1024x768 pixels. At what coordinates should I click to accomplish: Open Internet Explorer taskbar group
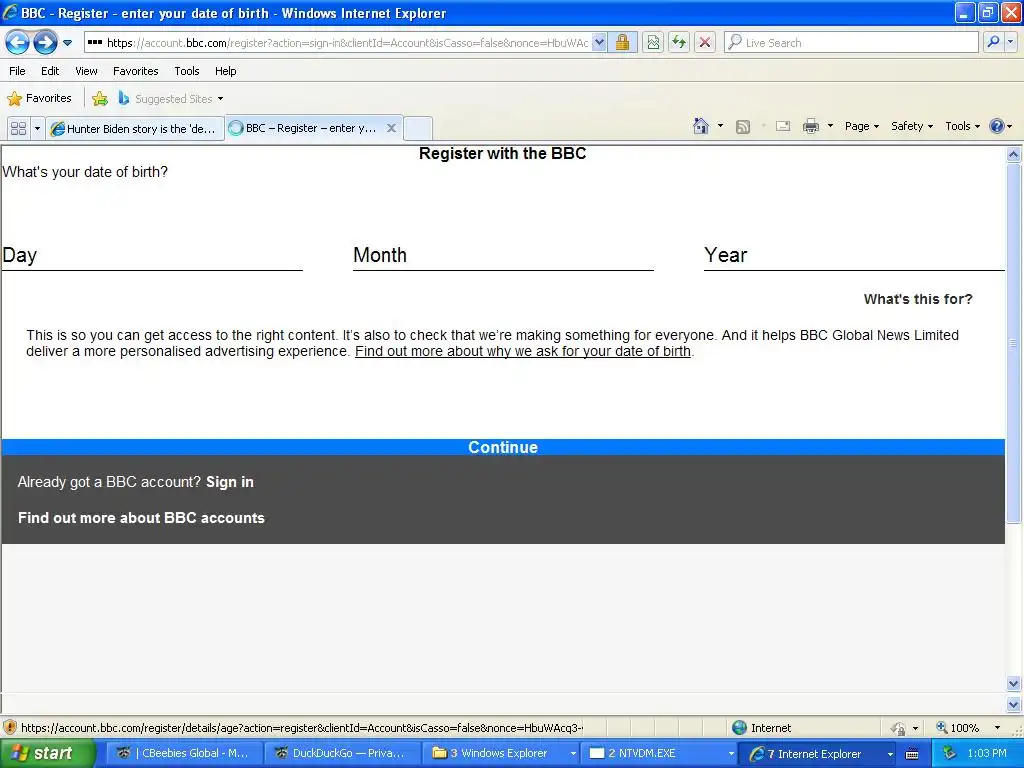click(818, 753)
